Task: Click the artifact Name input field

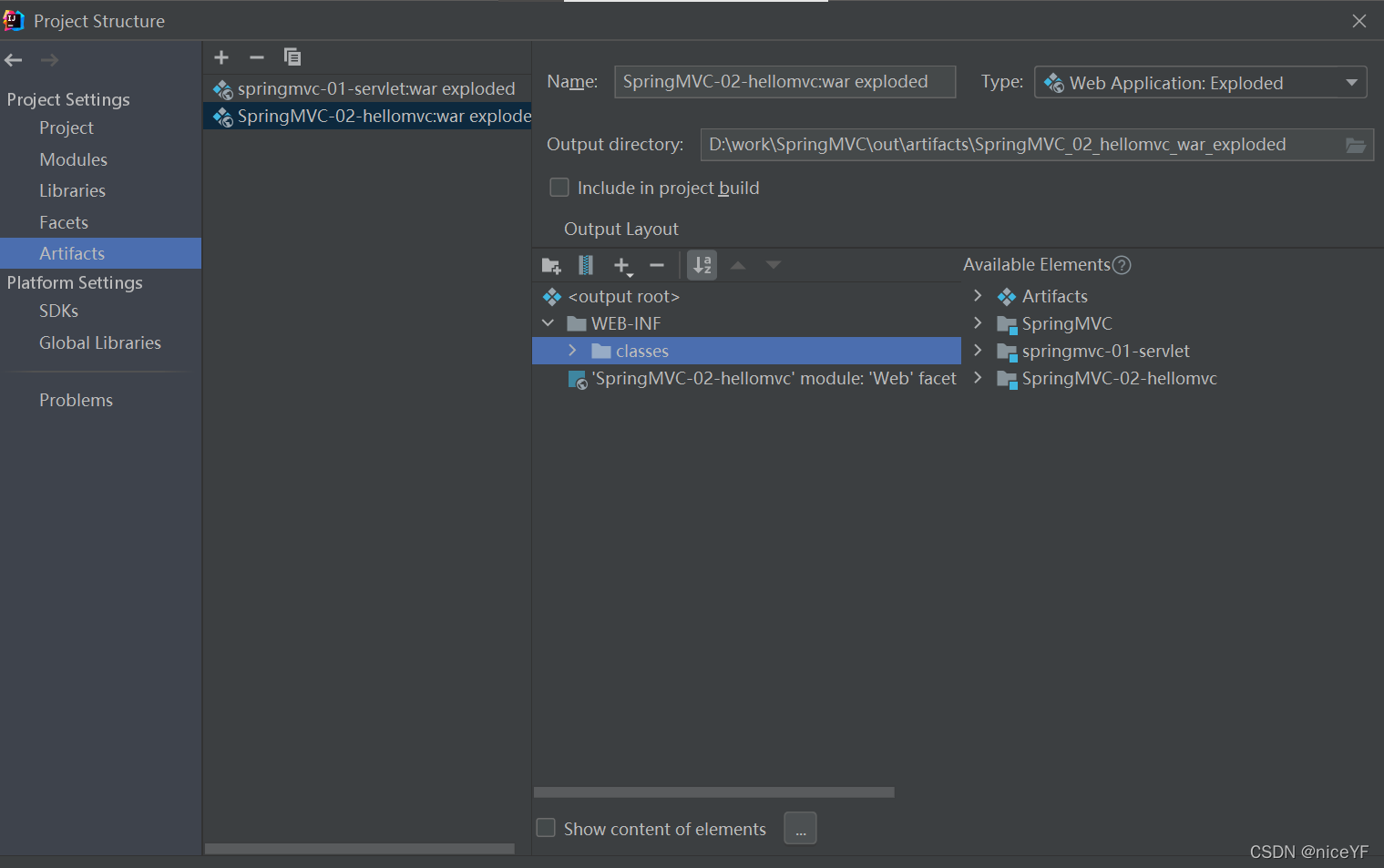Action: point(784,82)
